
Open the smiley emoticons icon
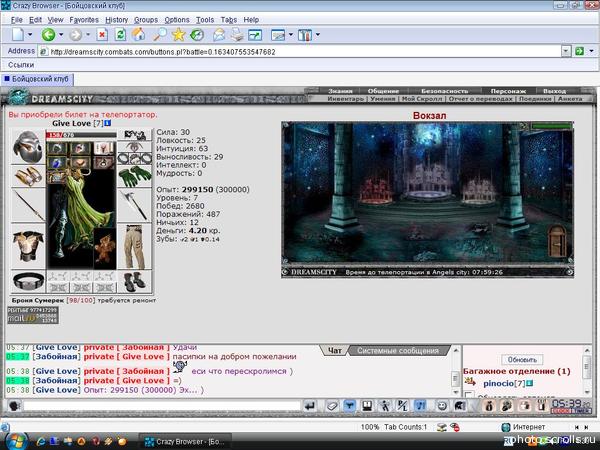(x=442, y=406)
